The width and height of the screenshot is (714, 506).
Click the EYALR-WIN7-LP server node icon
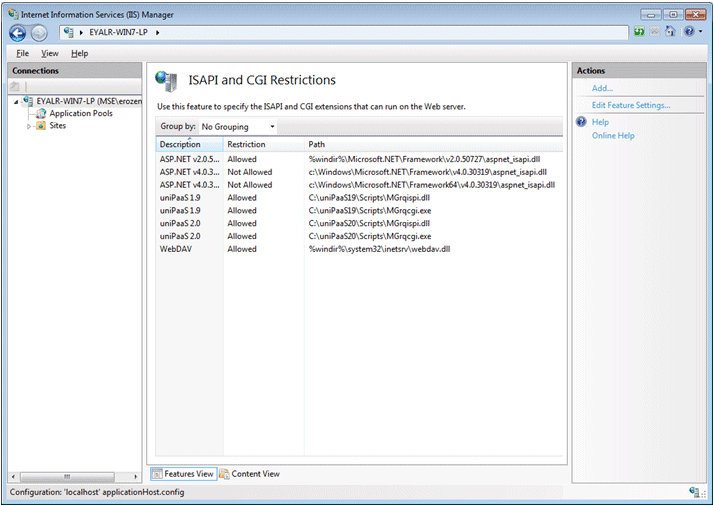pos(28,101)
